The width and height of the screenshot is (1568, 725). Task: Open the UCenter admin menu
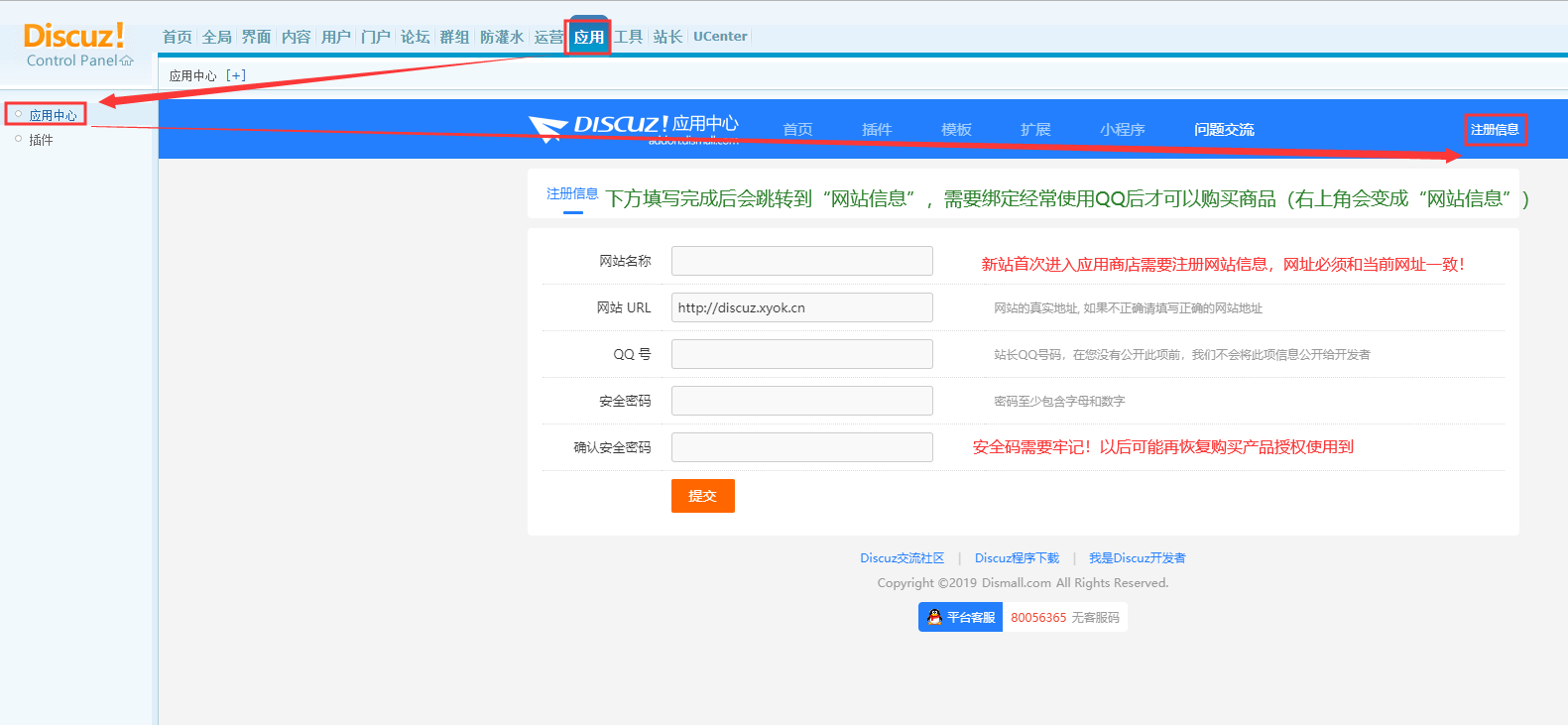coord(720,37)
